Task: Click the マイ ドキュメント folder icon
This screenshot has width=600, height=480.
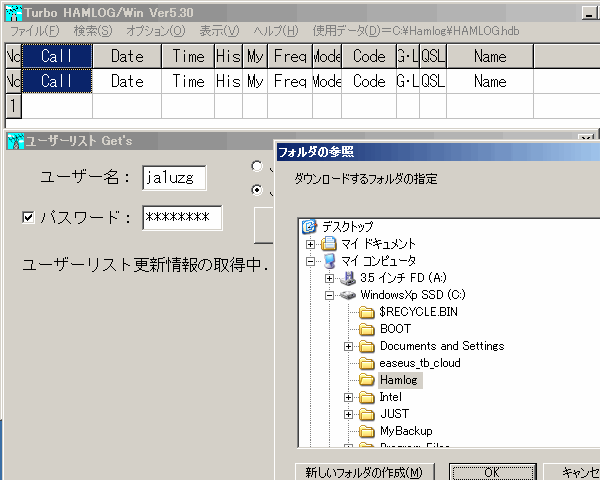Action: coord(329,243)
